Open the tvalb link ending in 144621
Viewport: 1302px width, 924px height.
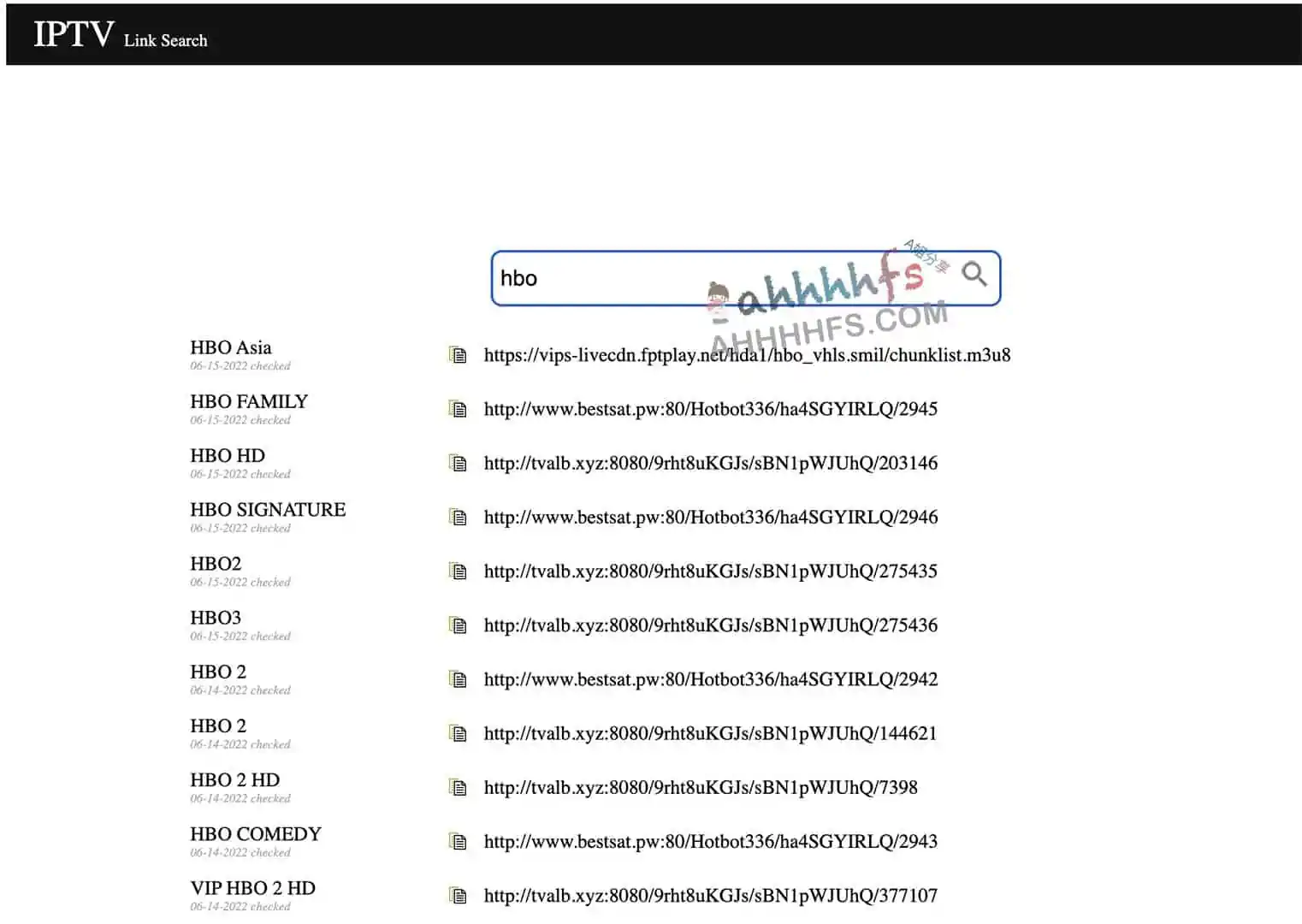point(710,733)
